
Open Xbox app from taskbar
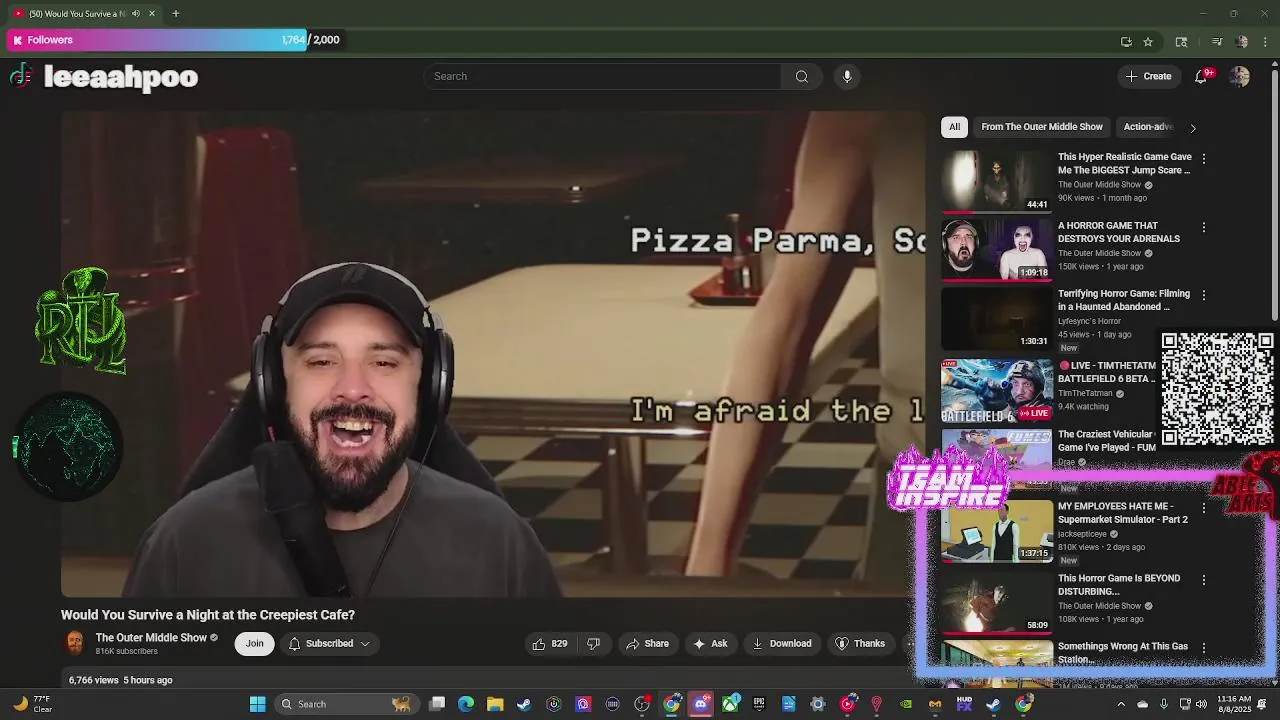(730, 704)
